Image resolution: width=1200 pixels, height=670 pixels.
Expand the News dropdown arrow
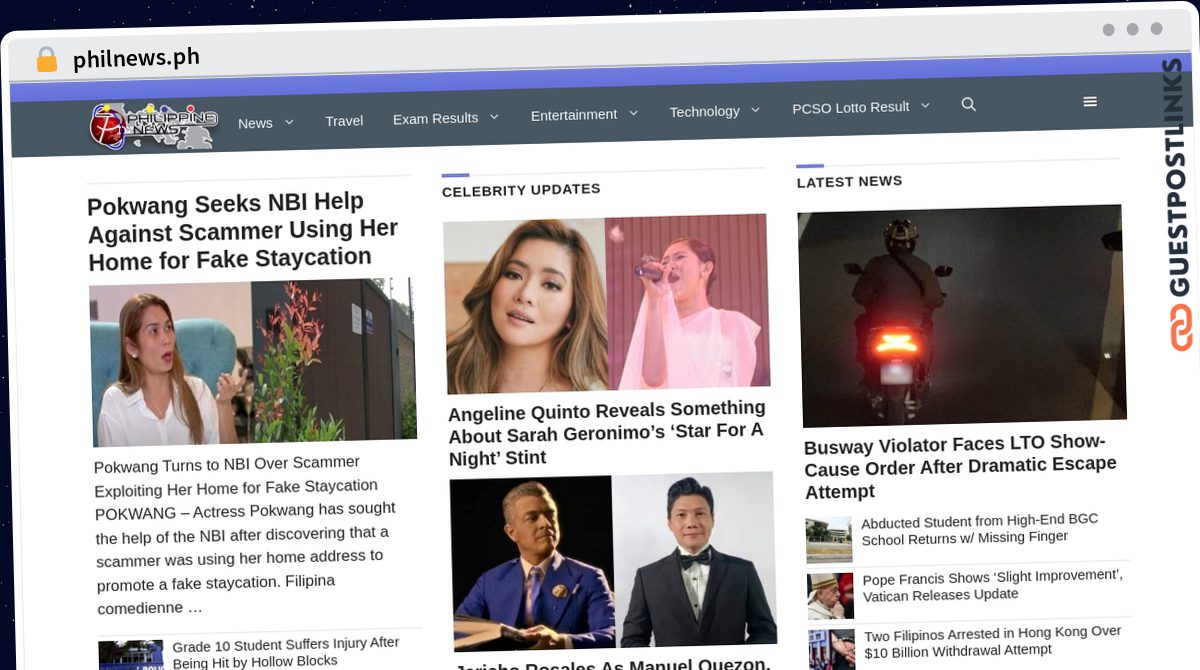[x=289, y=122]
